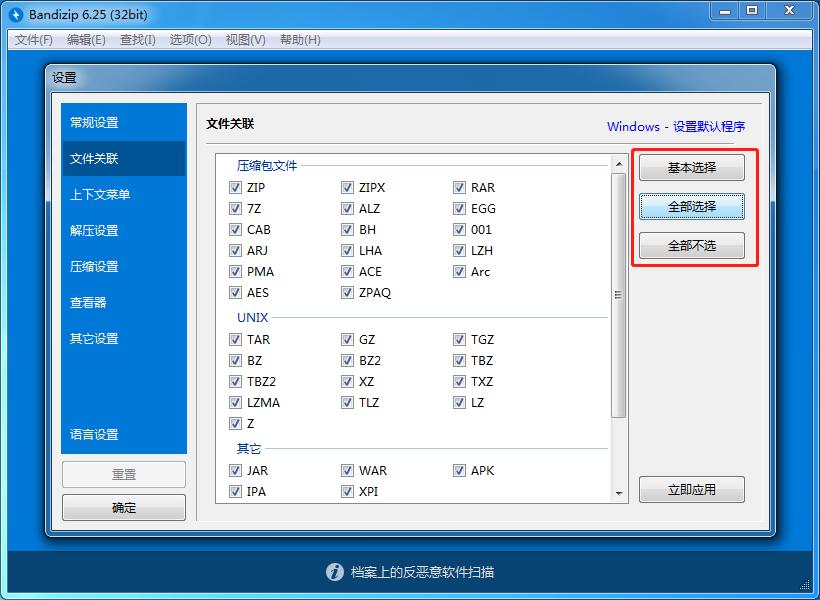Image resolution: width=820 pixels, height=600 pixels.
Task: Toggle the CAB checkbox
Action: (x=235, y=229)
